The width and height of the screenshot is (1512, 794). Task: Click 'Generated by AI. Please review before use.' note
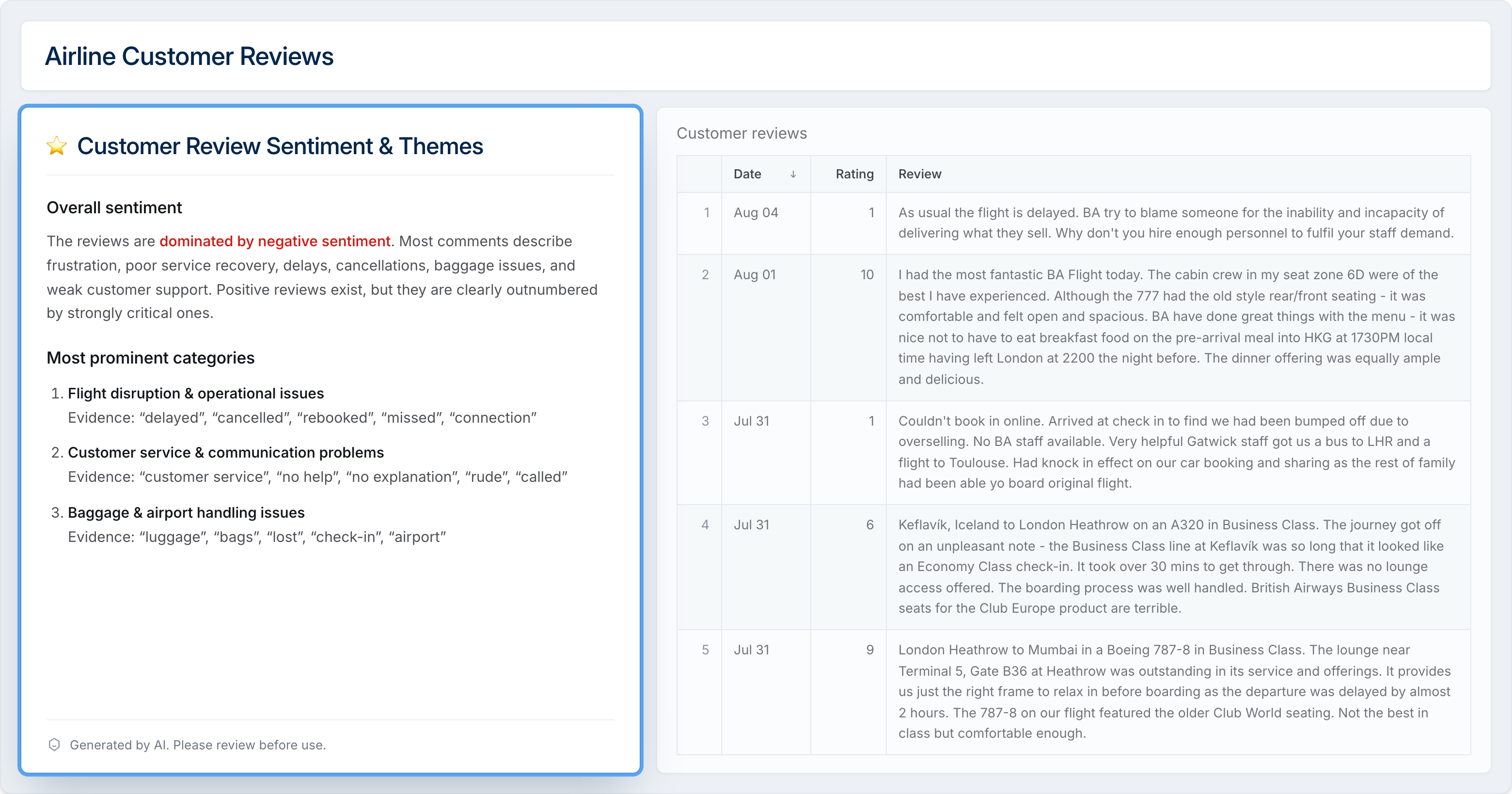(198, 745)
